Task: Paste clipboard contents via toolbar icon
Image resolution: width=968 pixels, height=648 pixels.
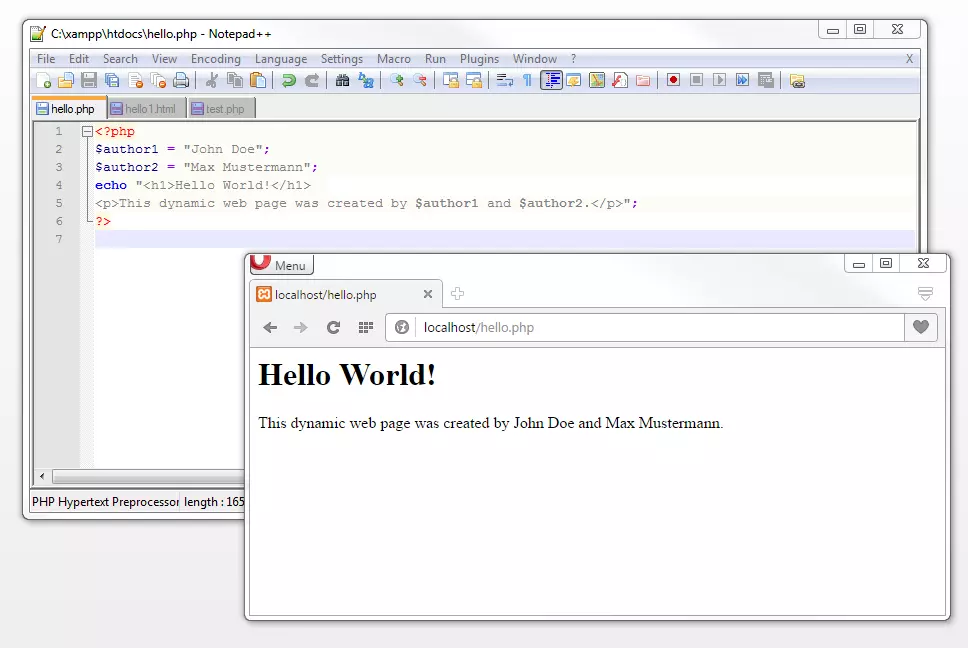Action: (258, 80)
